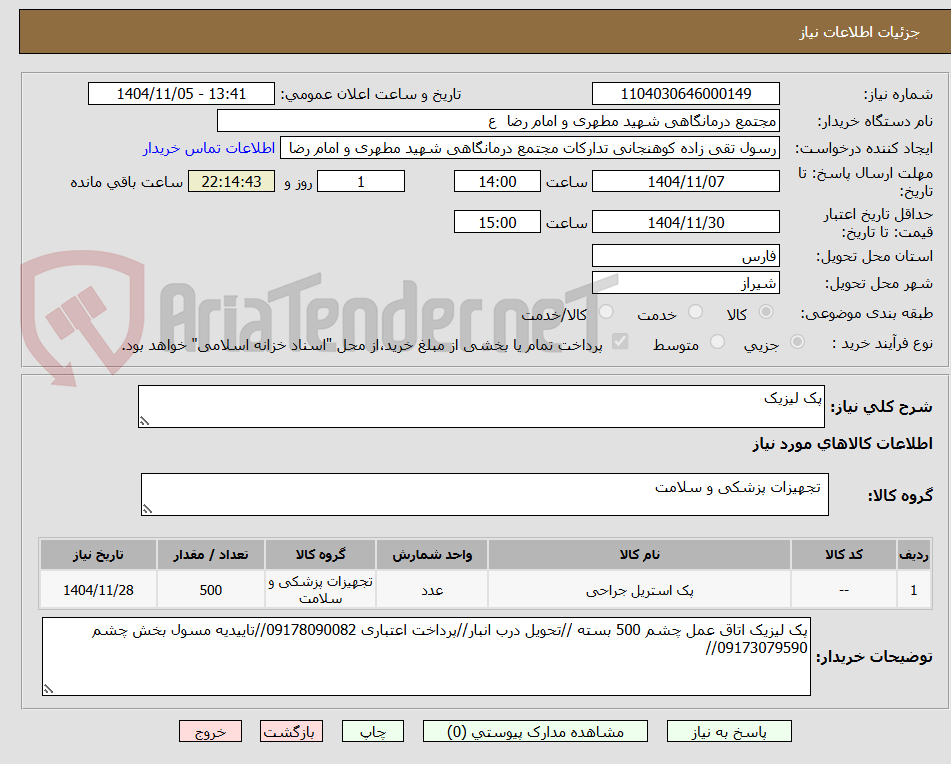Click resize handle of توضیحات خریدار textarea
Image resolution: width=951 pixels, height=764 pixels.
48,689
